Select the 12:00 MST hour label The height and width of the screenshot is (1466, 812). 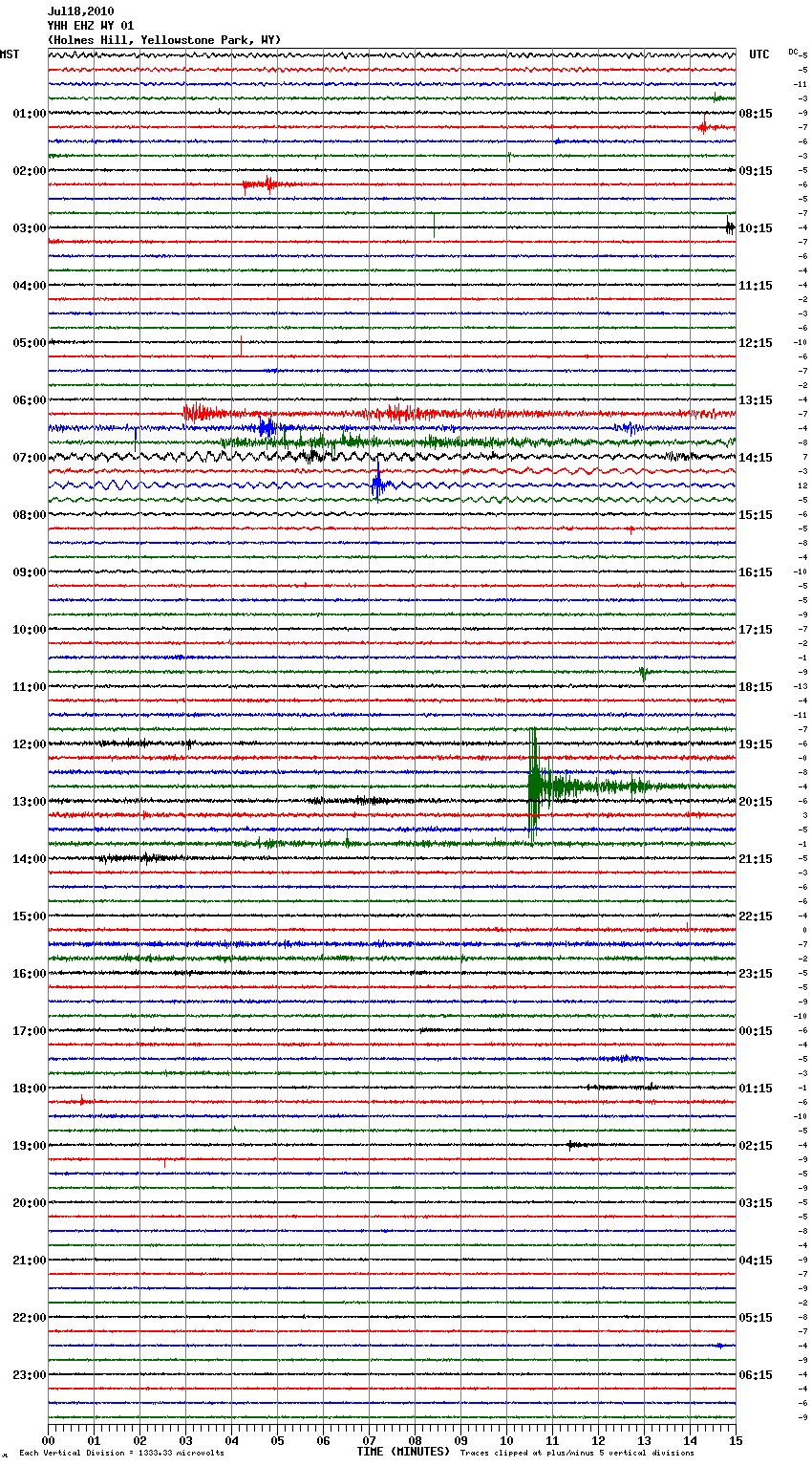point(30,744)
